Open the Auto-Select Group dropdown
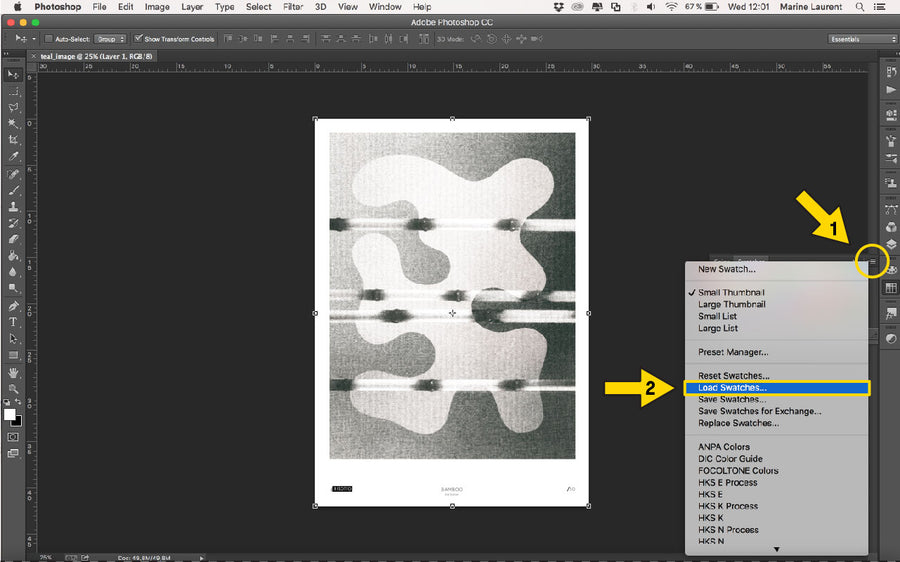This screenshot has height=562, width=900. click(111, 39)
